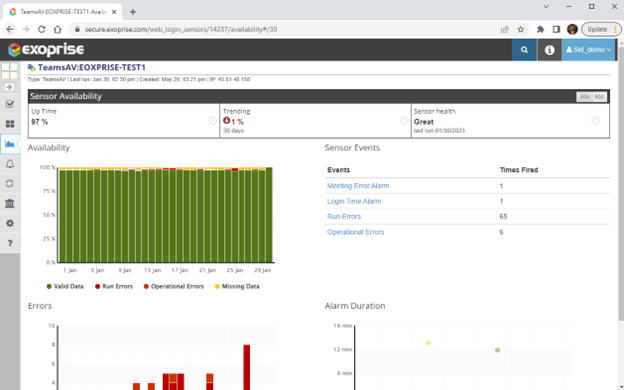The image size is (624, 390).
Task: Switch availability range to 30d
Action: (584, 97)
